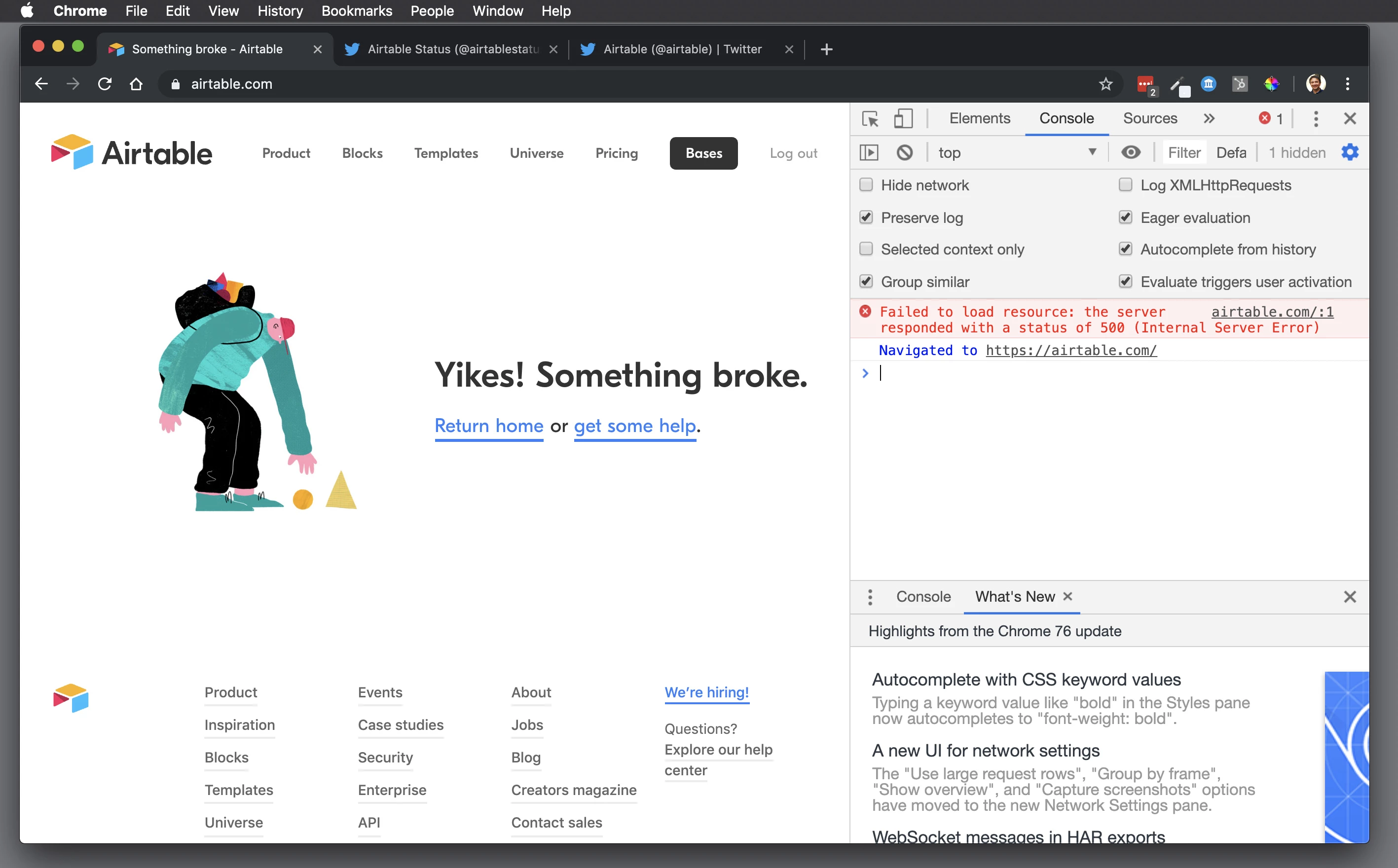Open DevTools customize three-dot menu
The image size is (1398, 868).
pyautogui.click(x=1315, y=119)
